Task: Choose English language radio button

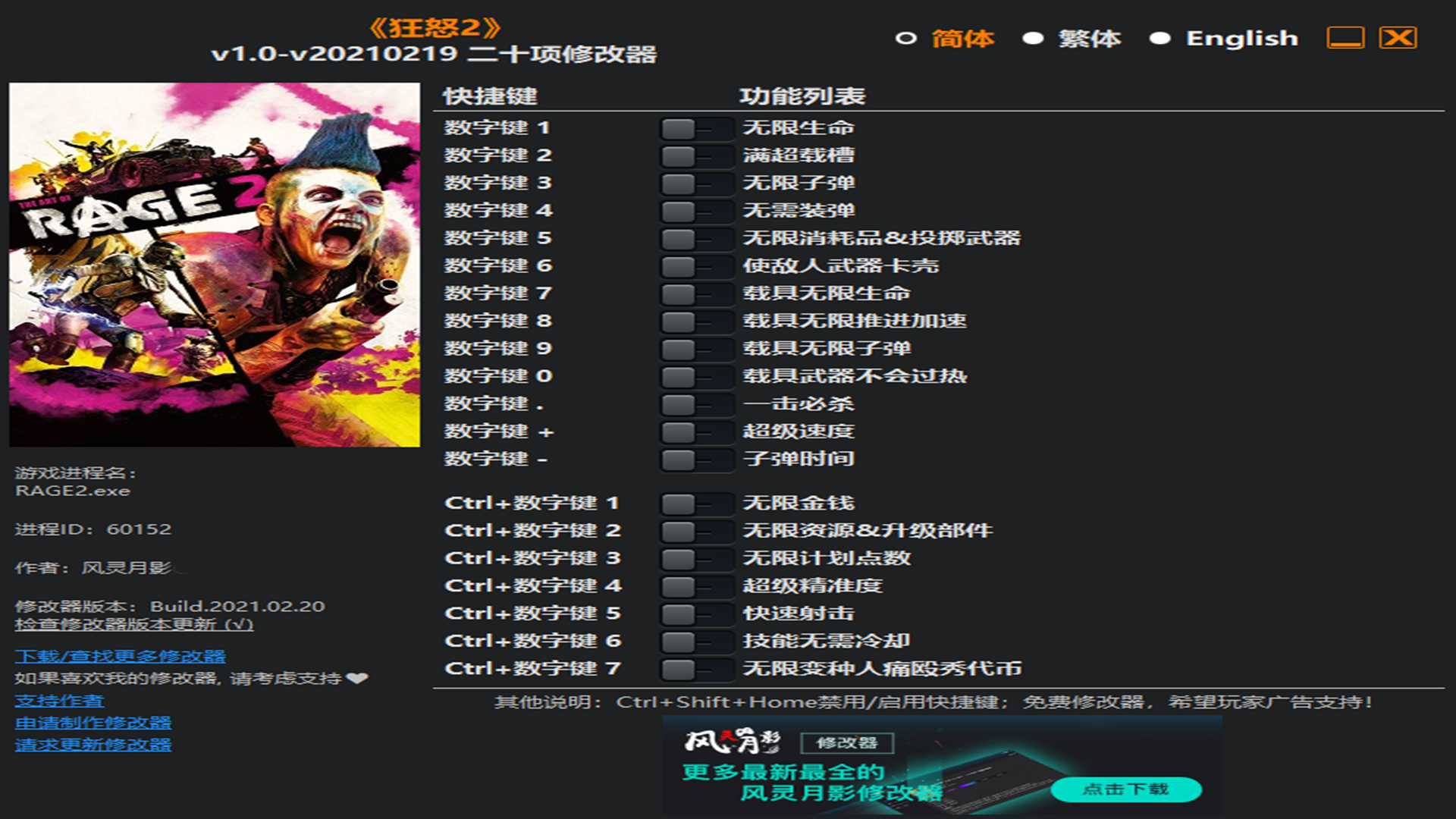Action: coord(1159,39)
